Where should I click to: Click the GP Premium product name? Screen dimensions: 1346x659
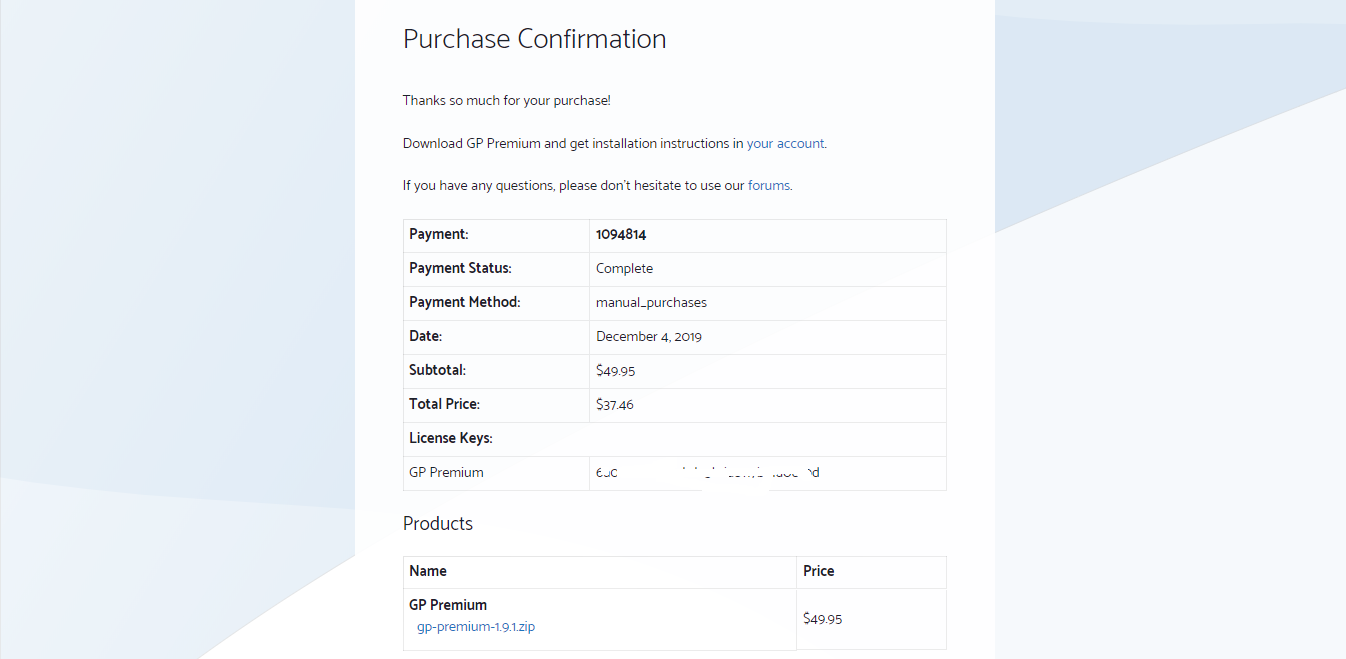tap(448, 604)
